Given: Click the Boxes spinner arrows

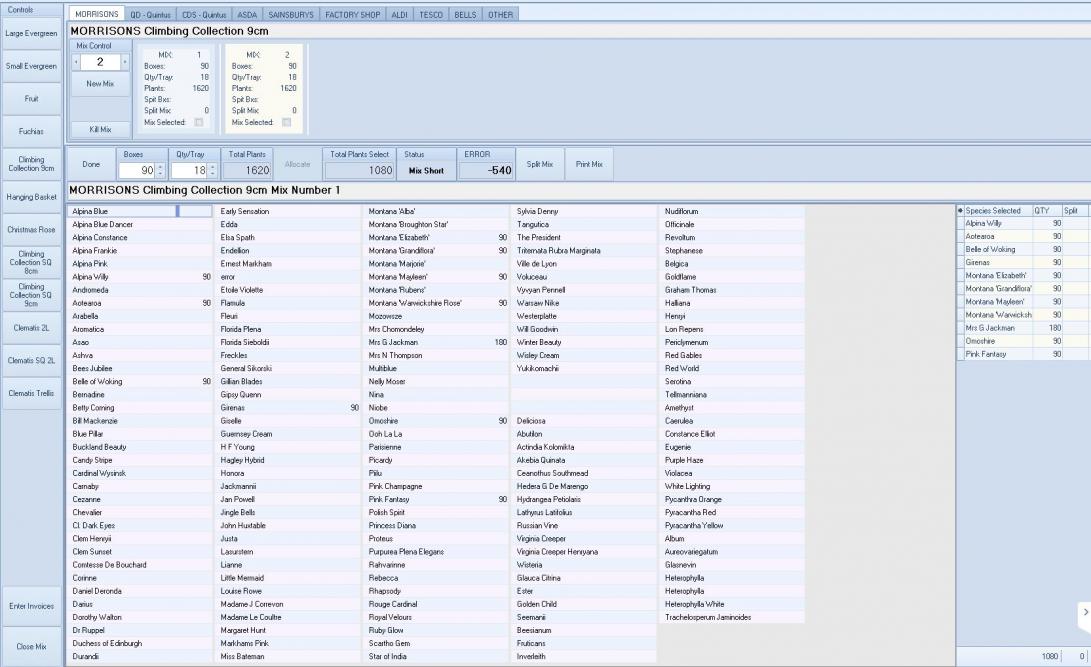Looking at the screenshot, I should click(x=161, y=170).
